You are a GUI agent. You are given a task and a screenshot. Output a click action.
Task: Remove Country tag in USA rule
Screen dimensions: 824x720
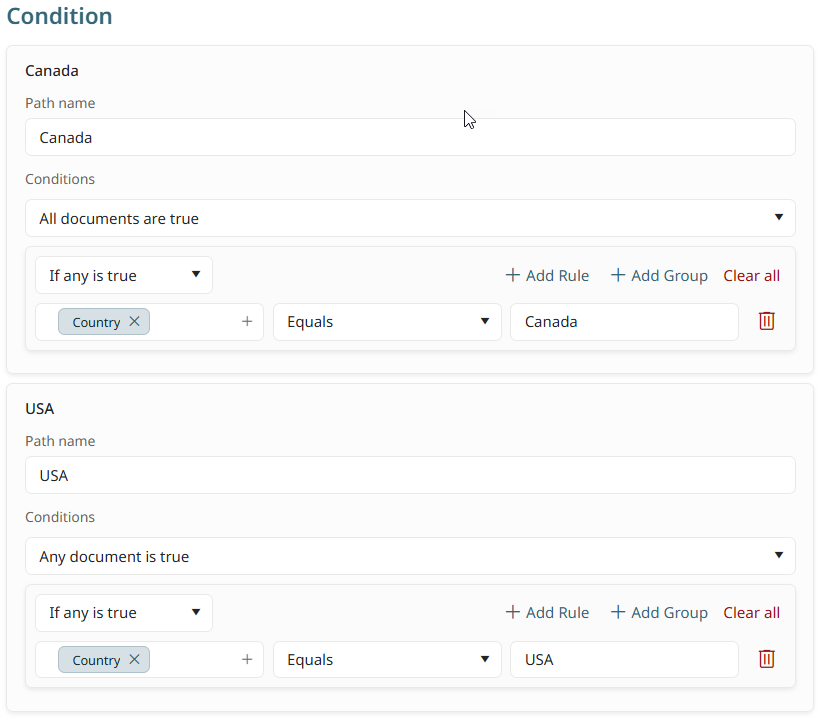coord(135,660)
